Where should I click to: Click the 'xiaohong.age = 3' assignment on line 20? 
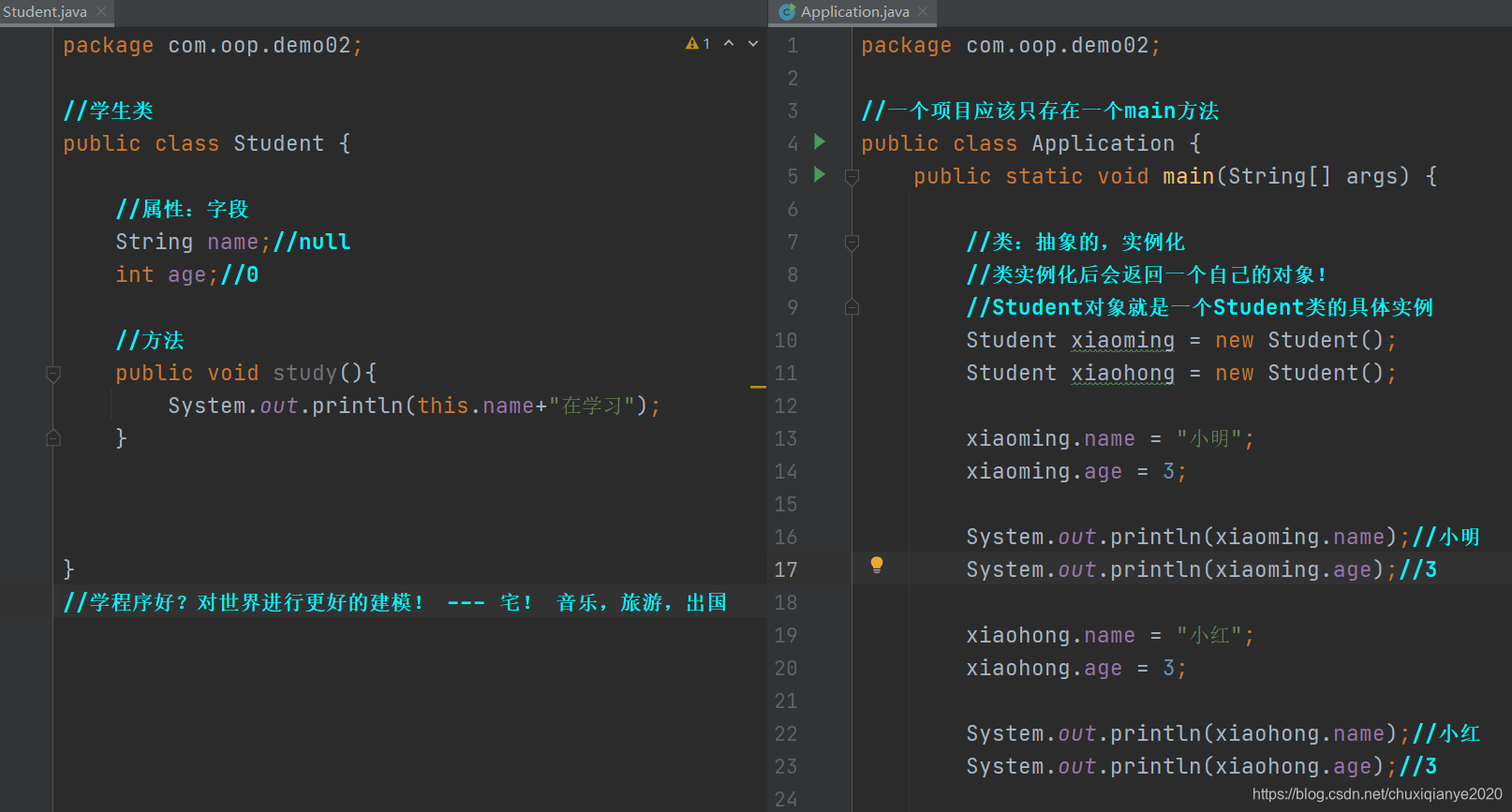[1076, 669]
